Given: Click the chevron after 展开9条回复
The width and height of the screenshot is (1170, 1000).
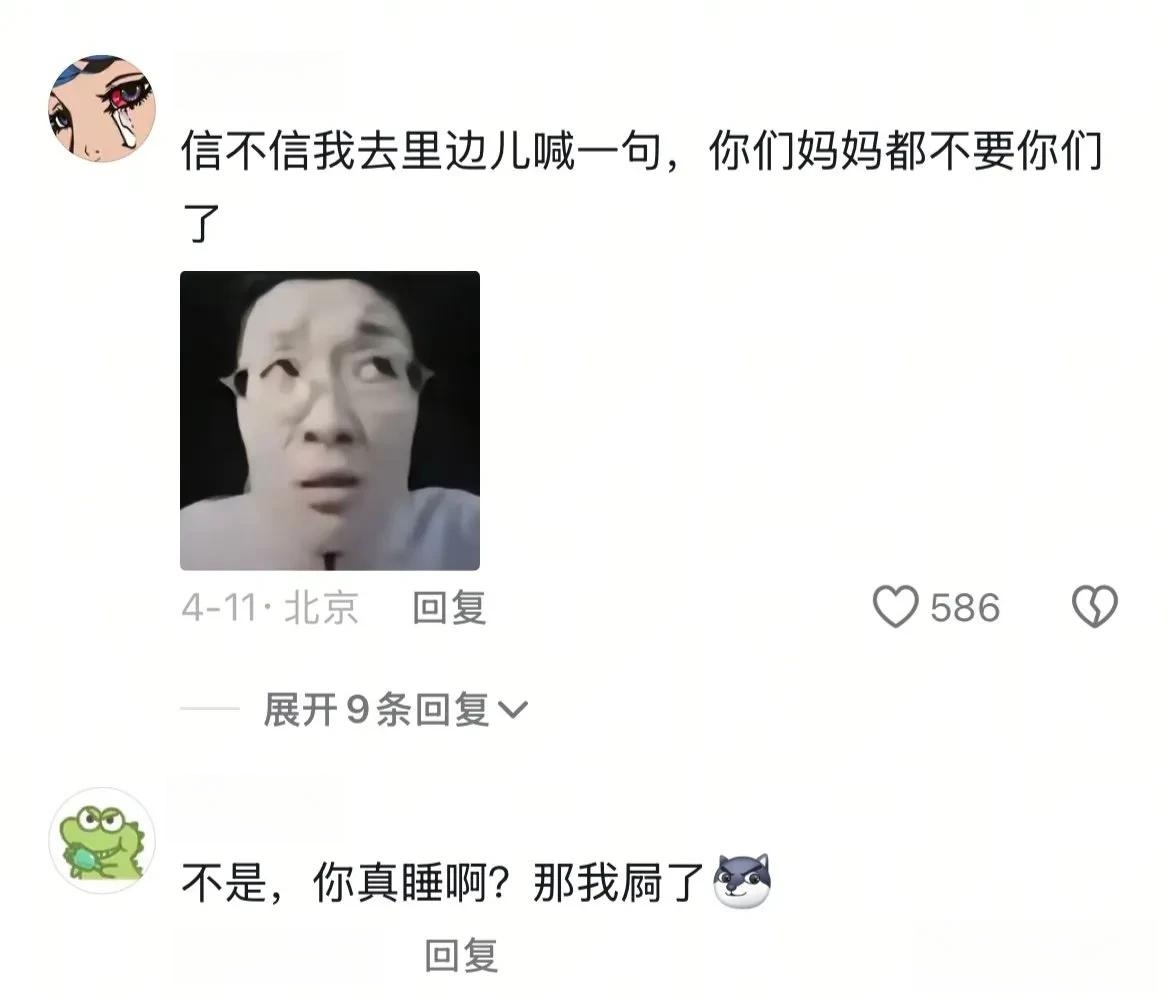Looking at the screenshot, I should click(513, 710).
